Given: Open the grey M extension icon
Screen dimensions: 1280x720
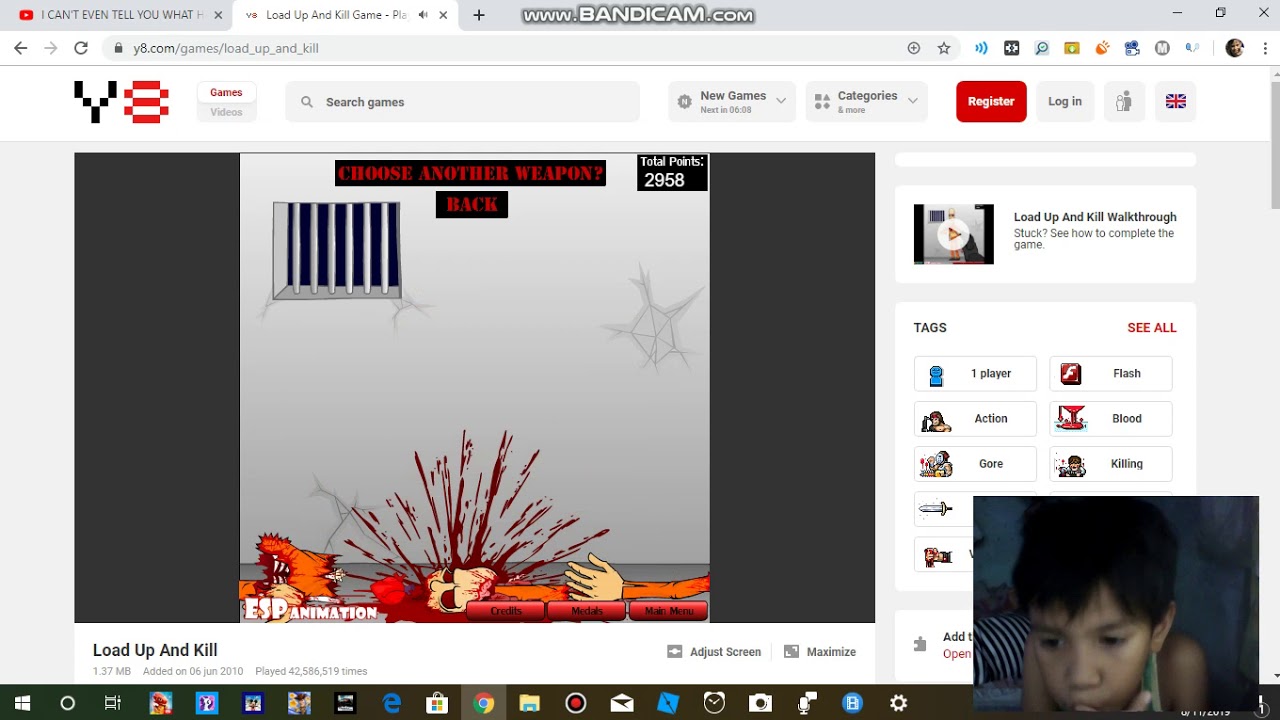Looking at the screenshot, I should [x=1162, y=48].
